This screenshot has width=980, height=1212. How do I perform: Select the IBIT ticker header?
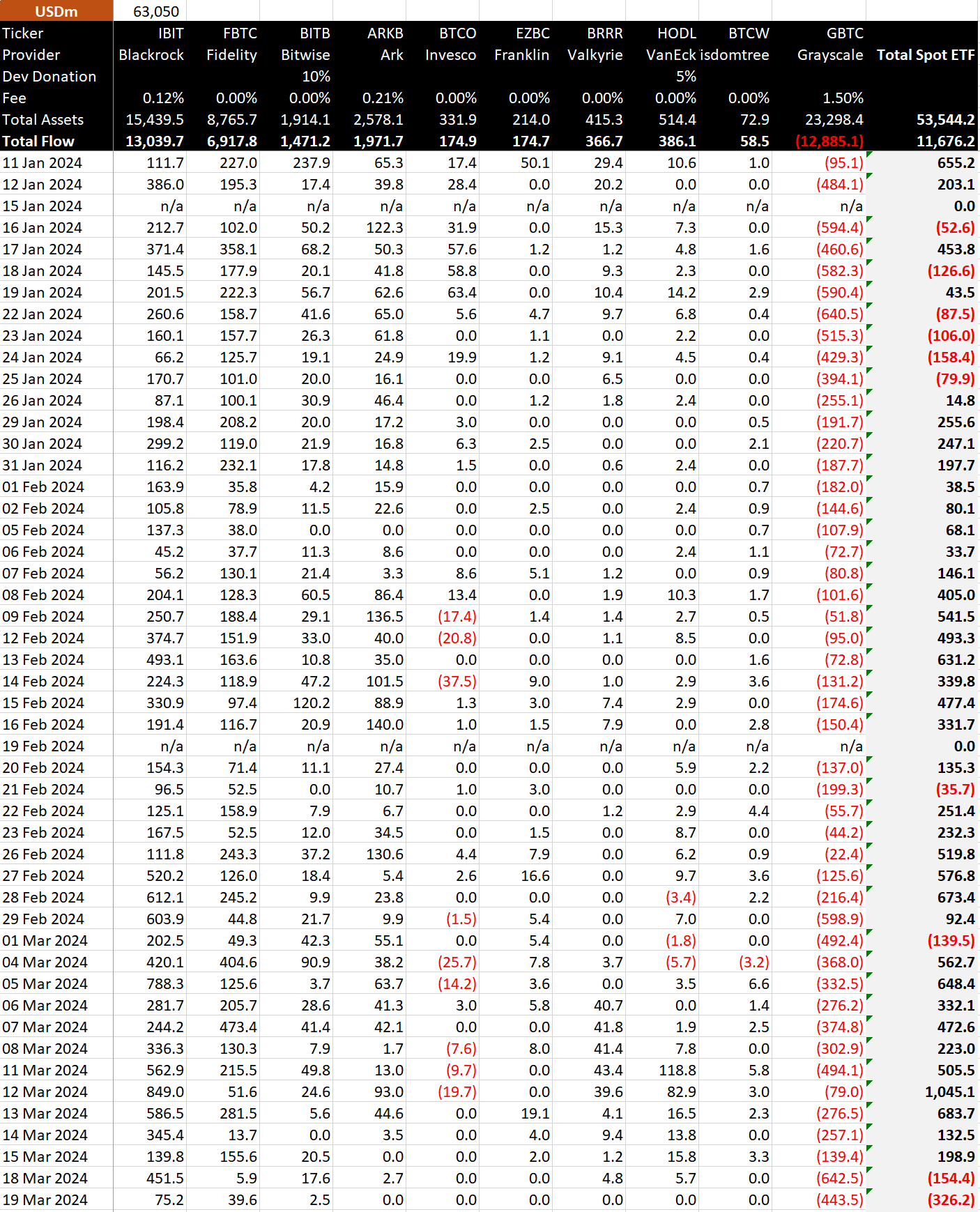171,33
